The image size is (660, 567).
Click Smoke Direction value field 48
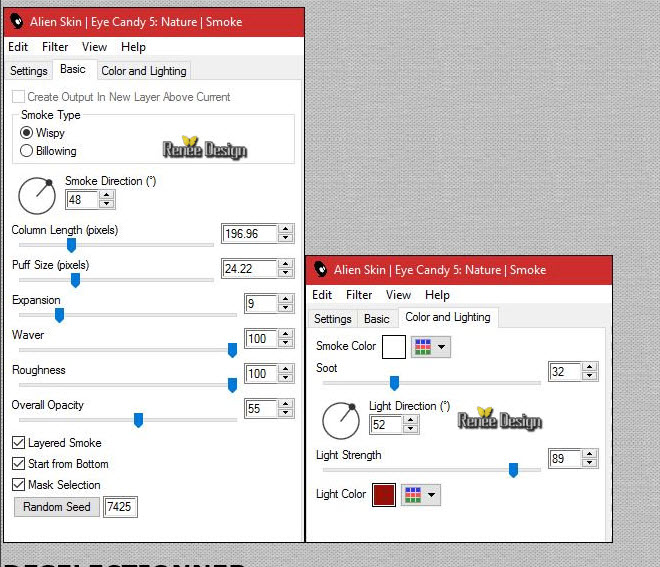(x=82, y=200)
